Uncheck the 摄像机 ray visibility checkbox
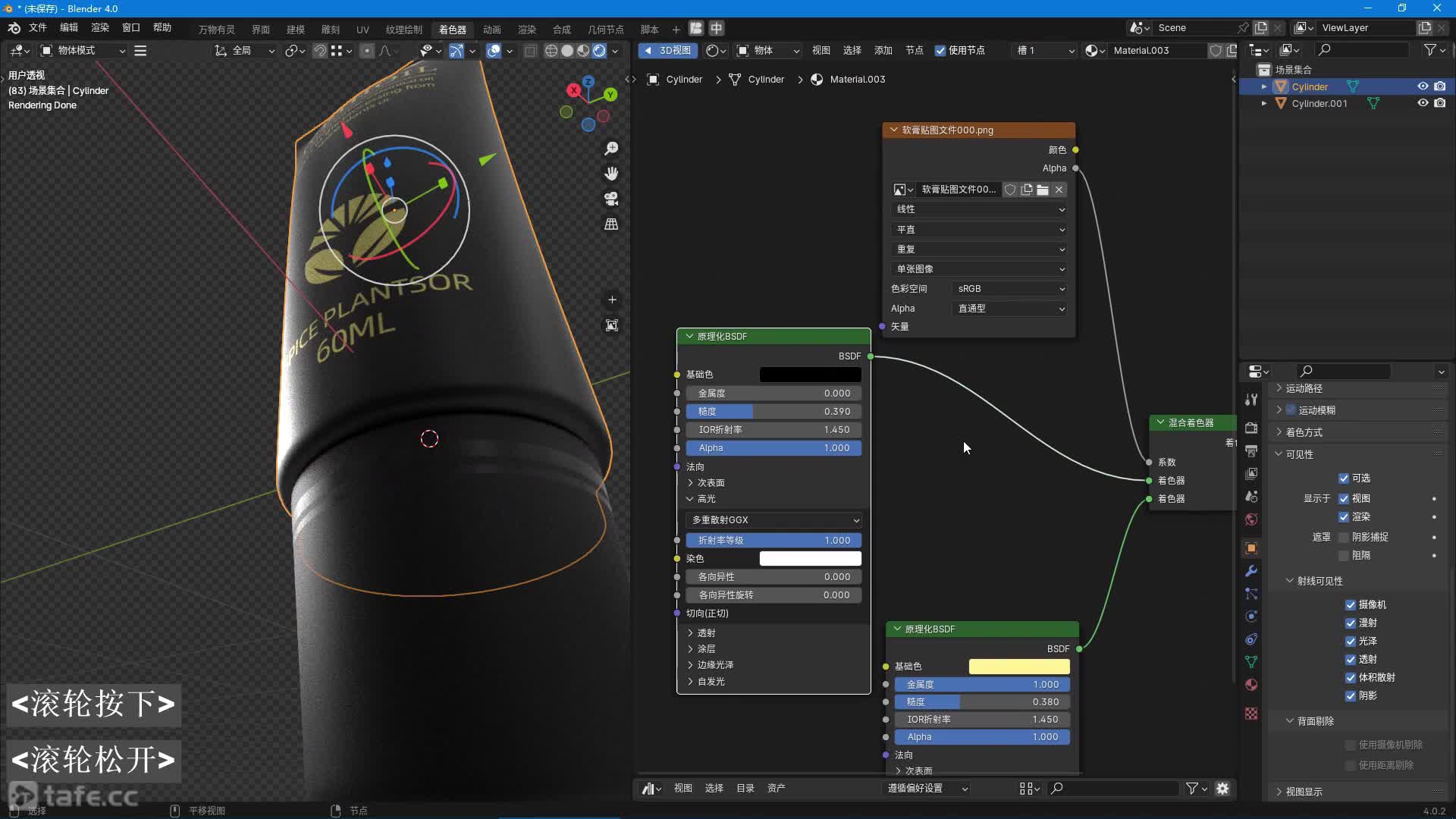The width and height of the screenshot is (1456, 819). (x=1351, y=605)
